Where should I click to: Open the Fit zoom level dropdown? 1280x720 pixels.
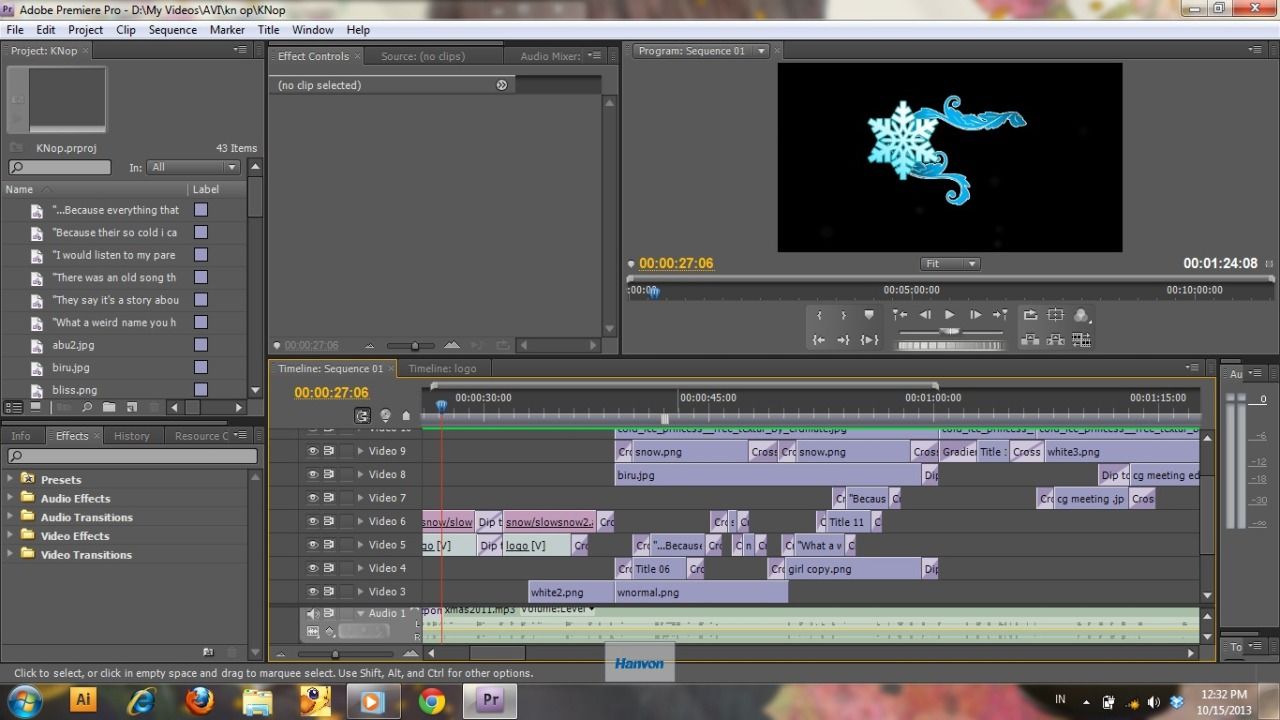950,264
